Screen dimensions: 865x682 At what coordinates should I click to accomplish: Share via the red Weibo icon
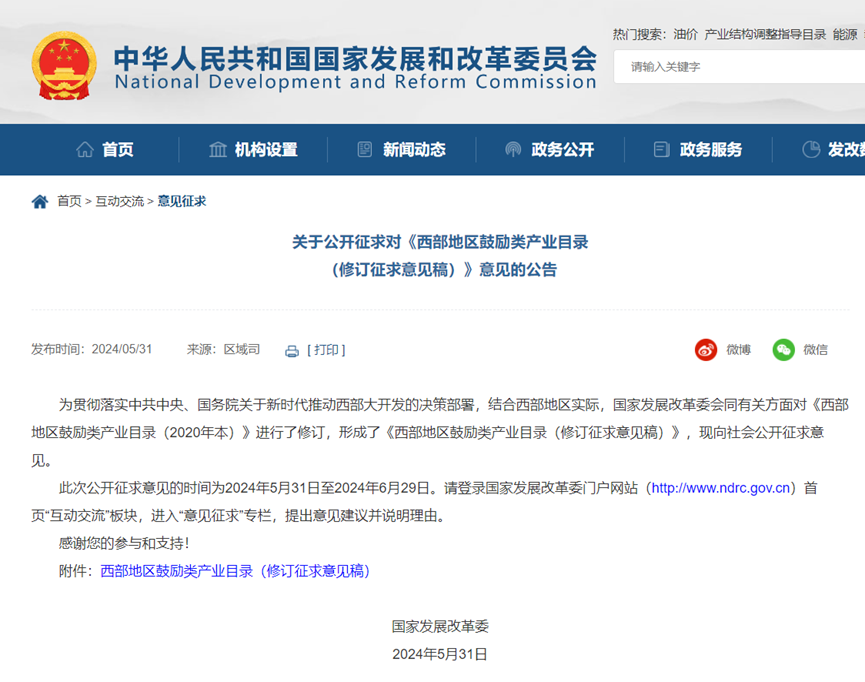coord(706,349)
